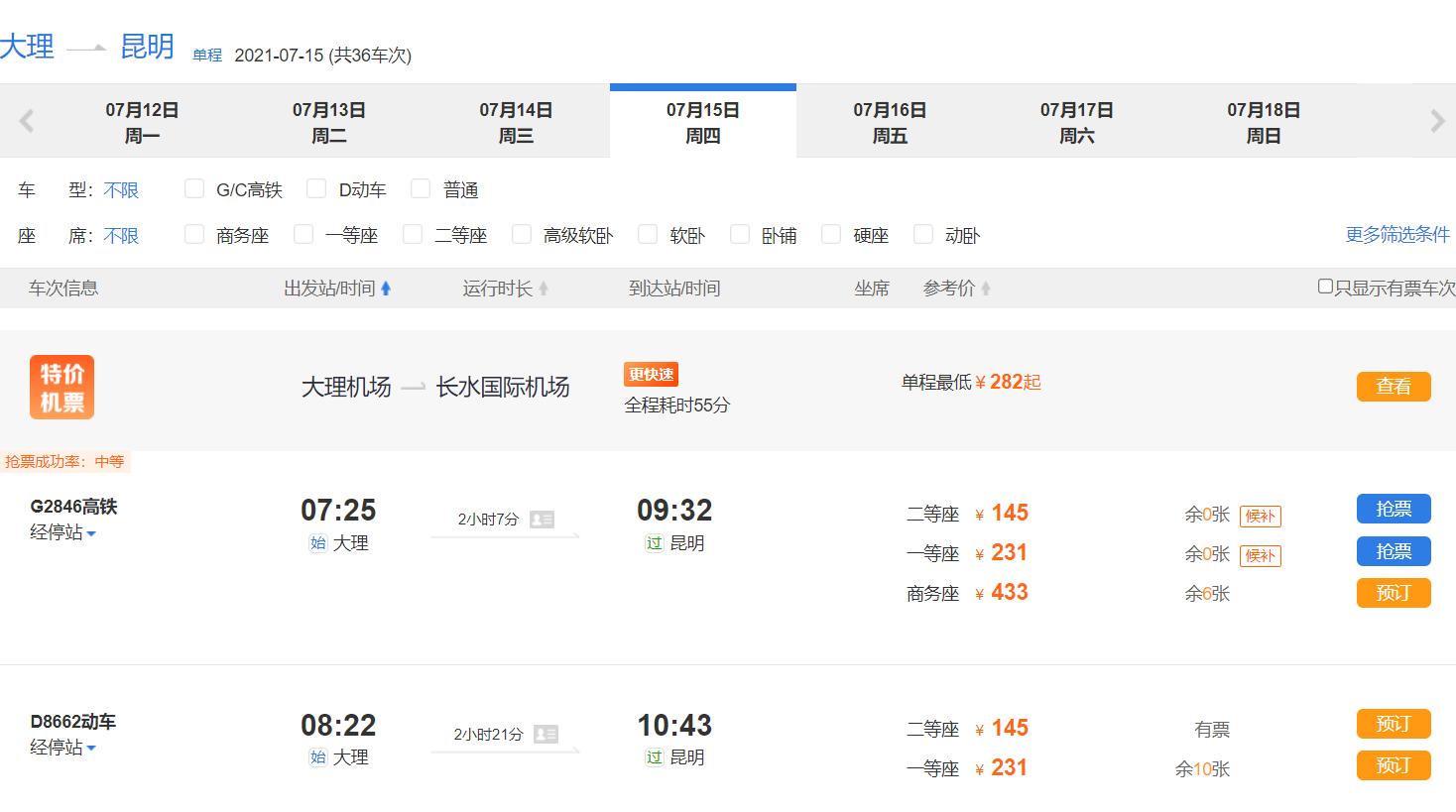Click the left arrow to view earlier dates

tap(25, 120)
